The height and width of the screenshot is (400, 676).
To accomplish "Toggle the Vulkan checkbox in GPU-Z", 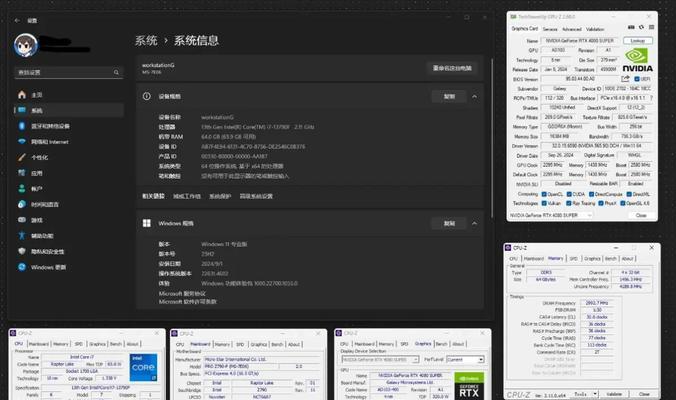I will [544, 203].
